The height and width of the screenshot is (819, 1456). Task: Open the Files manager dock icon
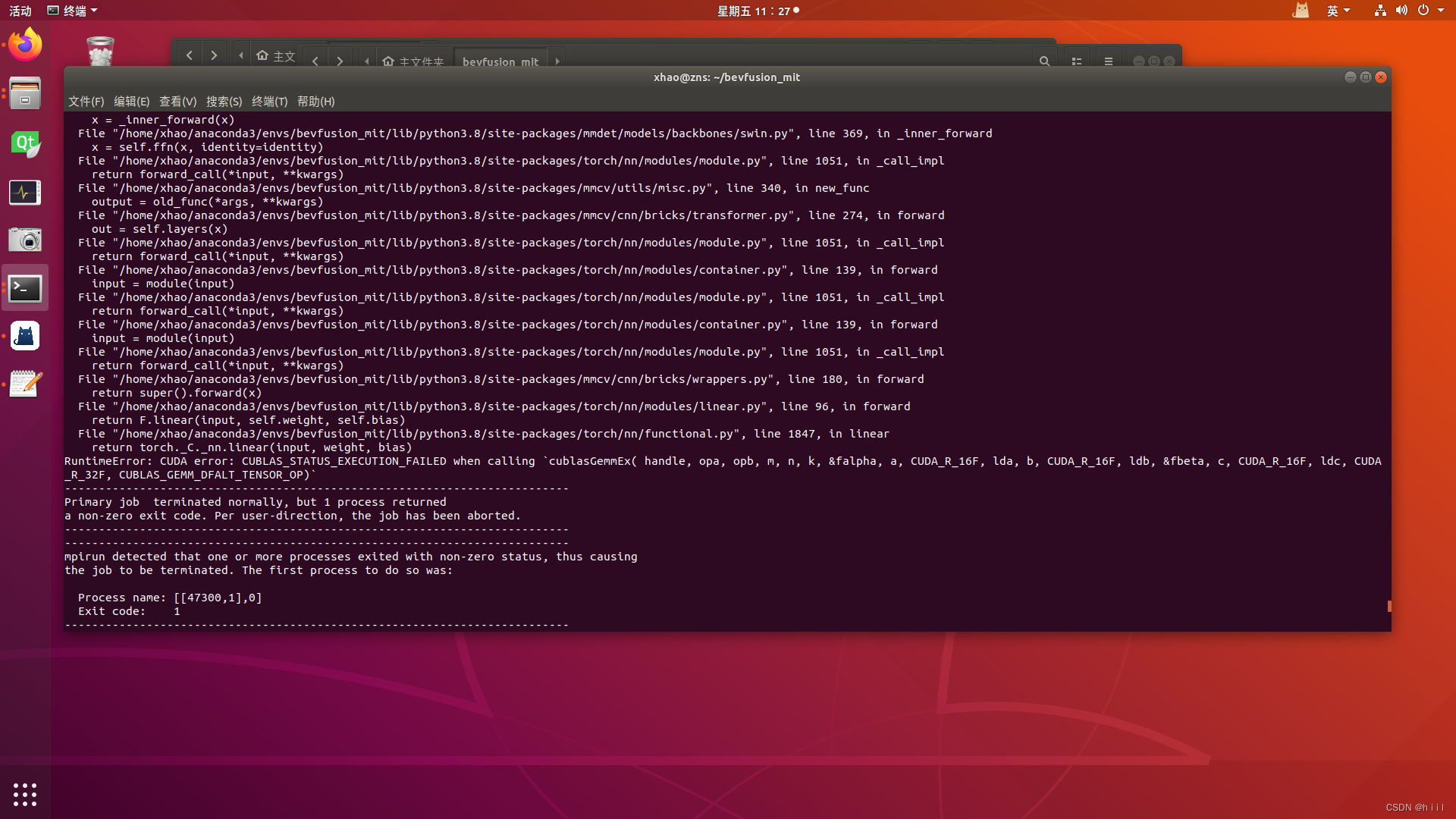(x=25, y=94)
